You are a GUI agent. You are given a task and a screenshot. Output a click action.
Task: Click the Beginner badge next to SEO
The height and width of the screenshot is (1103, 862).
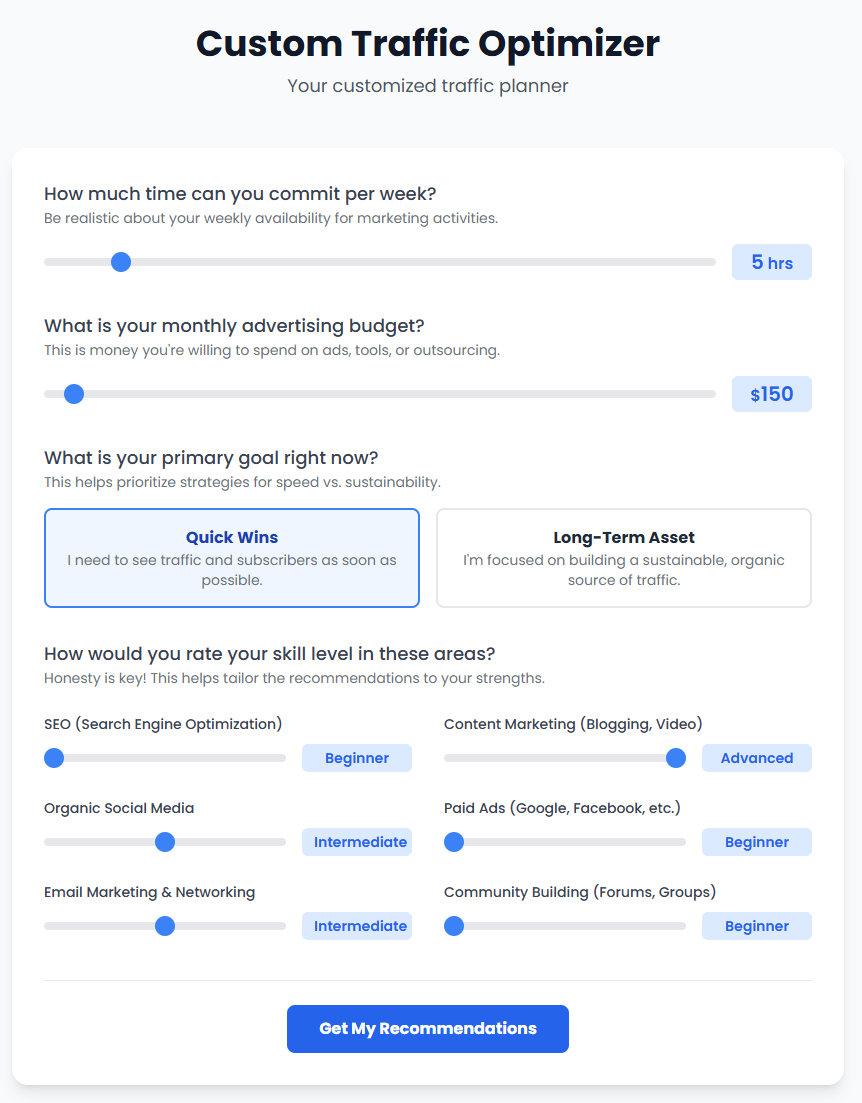356,758
